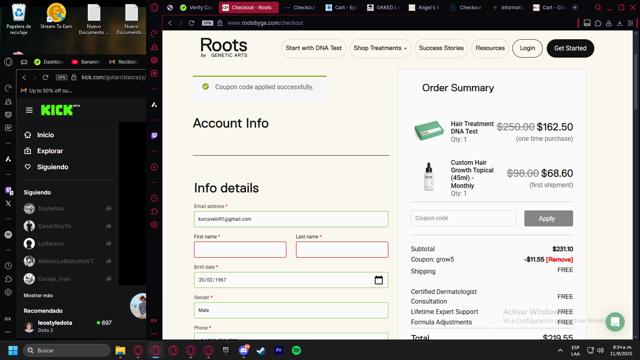Click the browser search tabs icon
The width and height of the screenshot is (640, 360).
point(598,7)
